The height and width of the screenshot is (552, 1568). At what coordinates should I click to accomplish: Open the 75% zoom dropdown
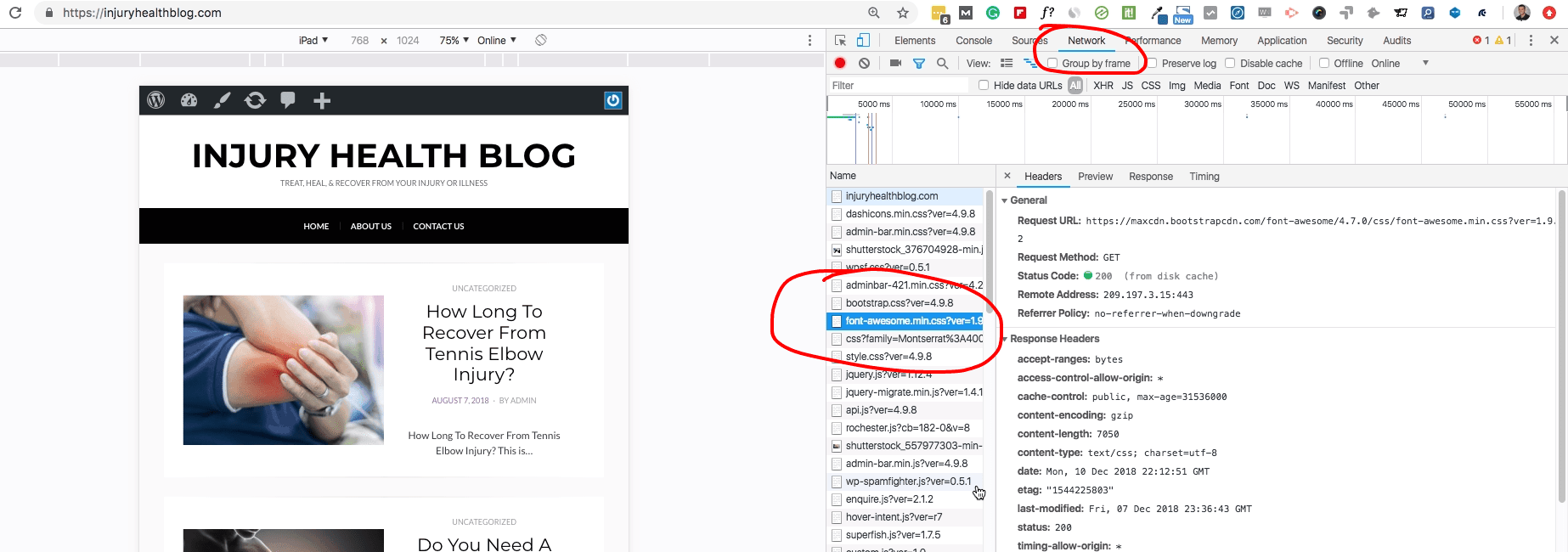(454, 40)
